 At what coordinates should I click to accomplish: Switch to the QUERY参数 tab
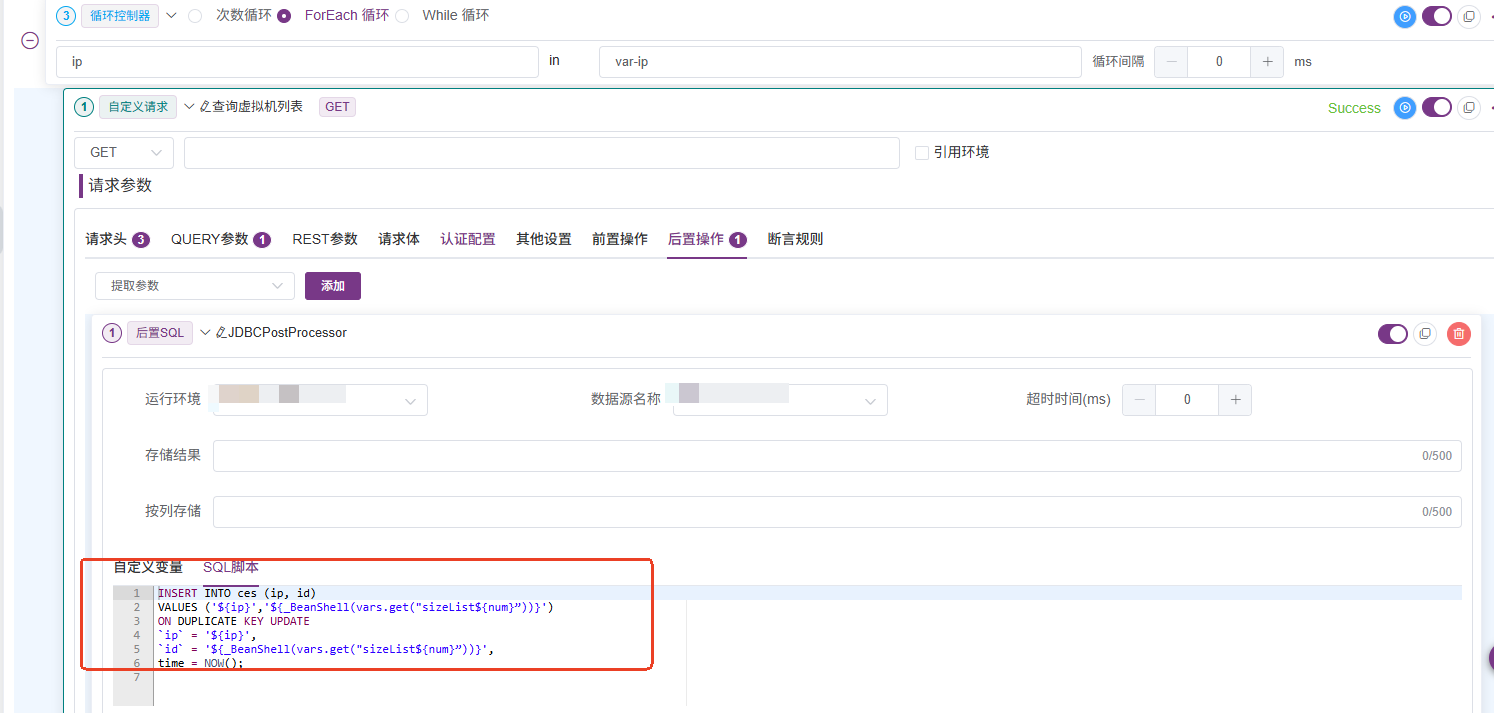click(x=220, y=239)
